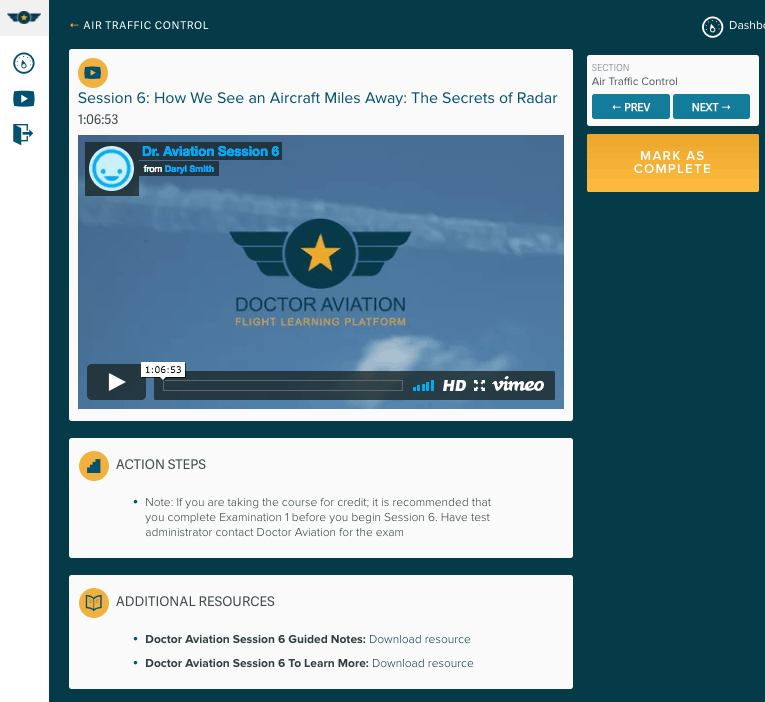Open the video courses icon in sidebar
This screenshot has width=765, height=702.
tap(24, 99)
